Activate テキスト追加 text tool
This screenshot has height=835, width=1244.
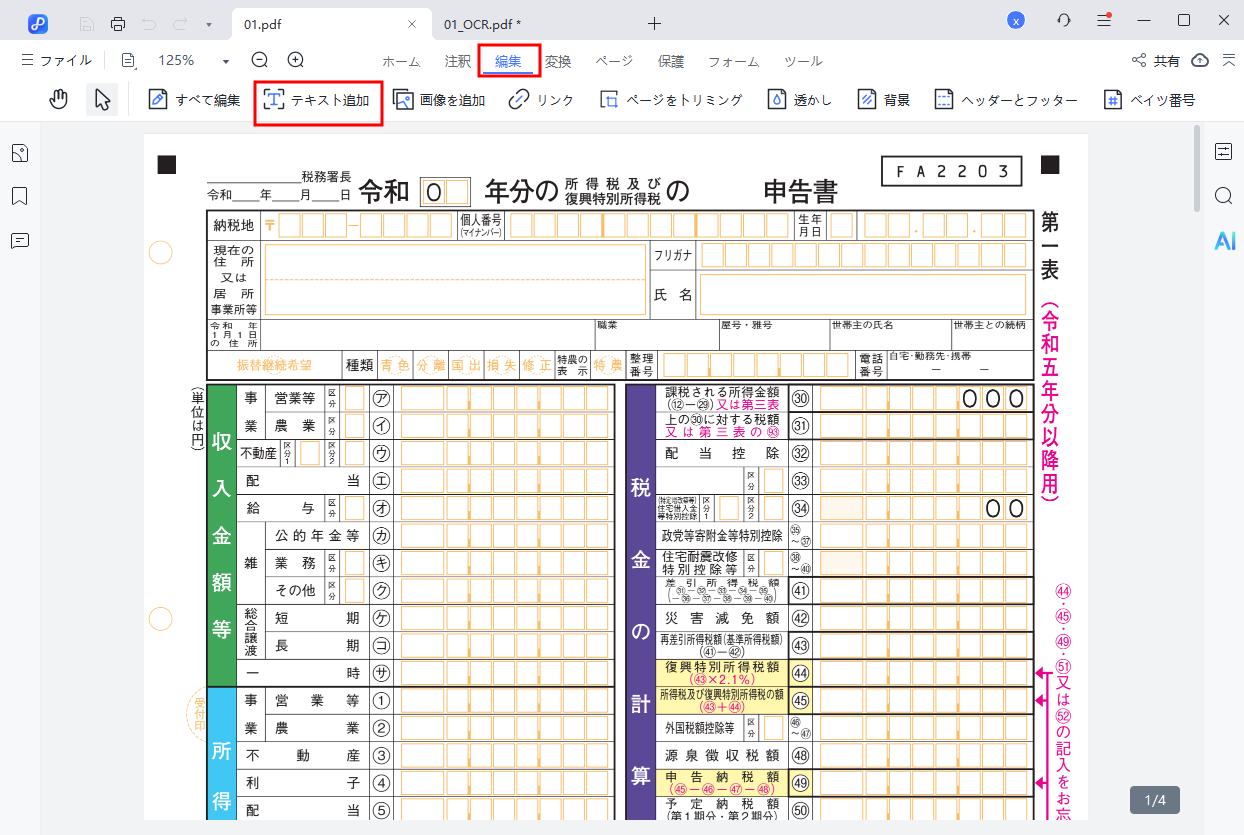(x=318, y=99)
